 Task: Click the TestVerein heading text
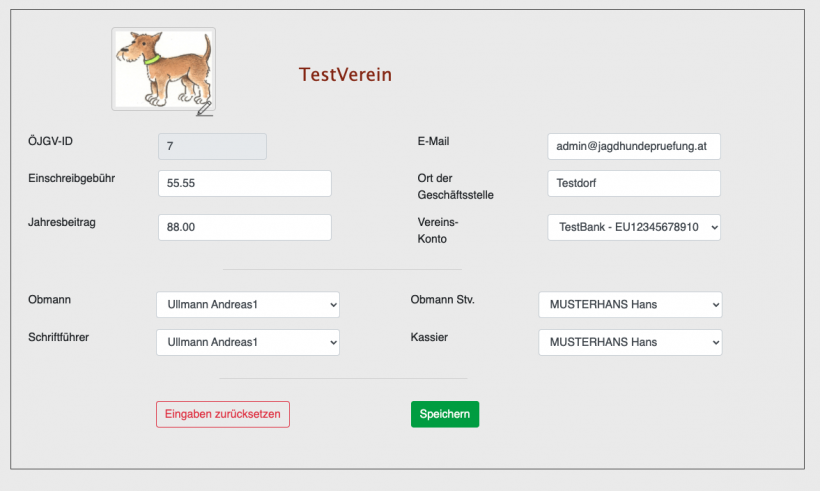(345, 75)
